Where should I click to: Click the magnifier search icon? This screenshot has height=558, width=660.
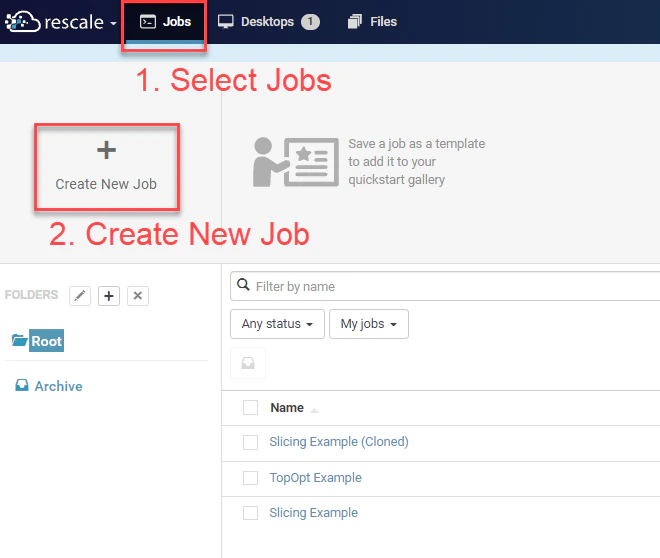point(243,285)
